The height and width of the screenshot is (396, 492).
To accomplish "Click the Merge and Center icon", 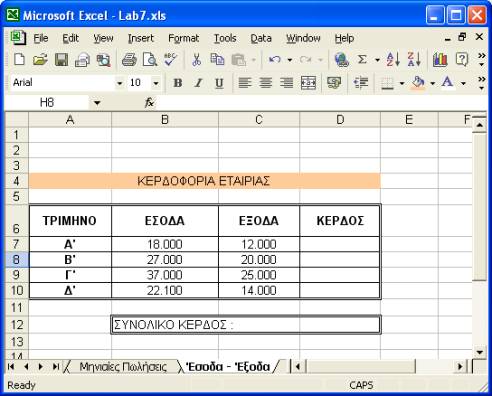I will click(308, 83).
